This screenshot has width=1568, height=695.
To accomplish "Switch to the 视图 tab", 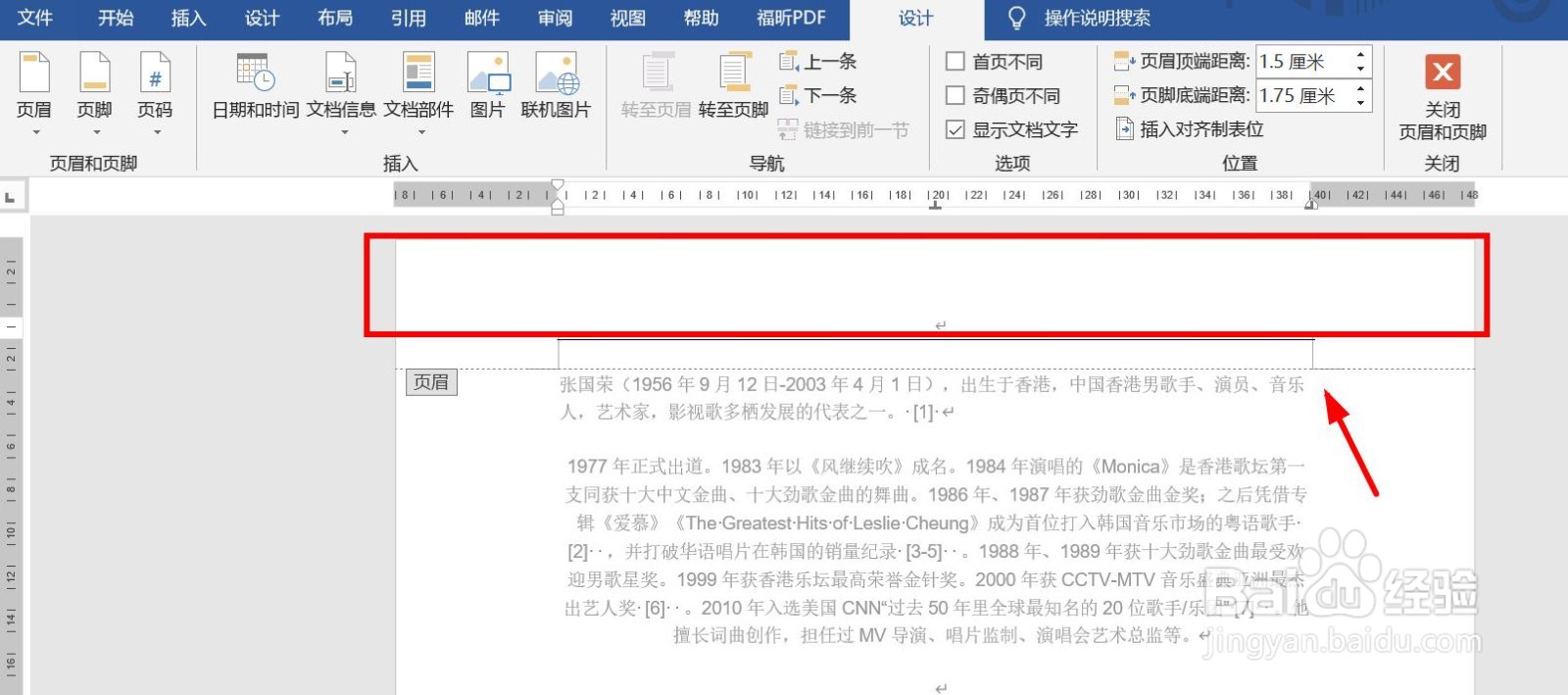I will coord(628,18).
